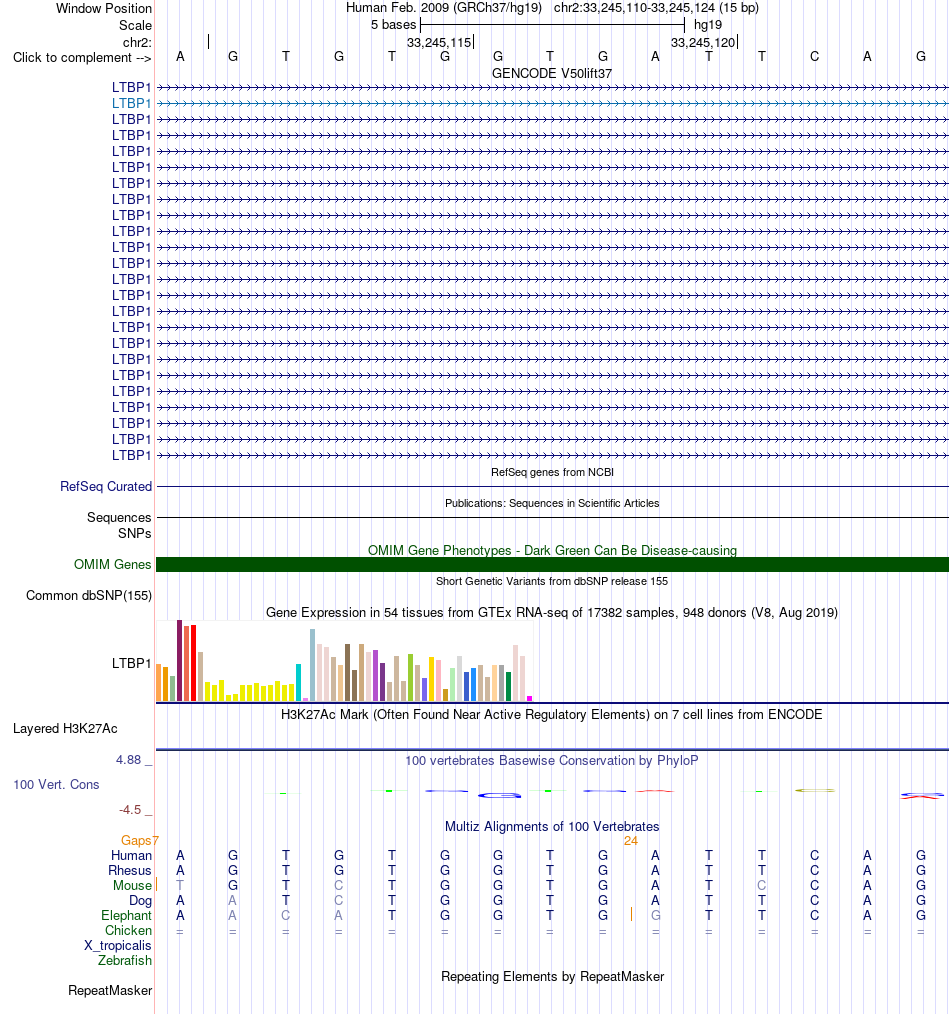Click the Mouse species label
Screen dimensions: 950x1014
click(x=132, y=885)
